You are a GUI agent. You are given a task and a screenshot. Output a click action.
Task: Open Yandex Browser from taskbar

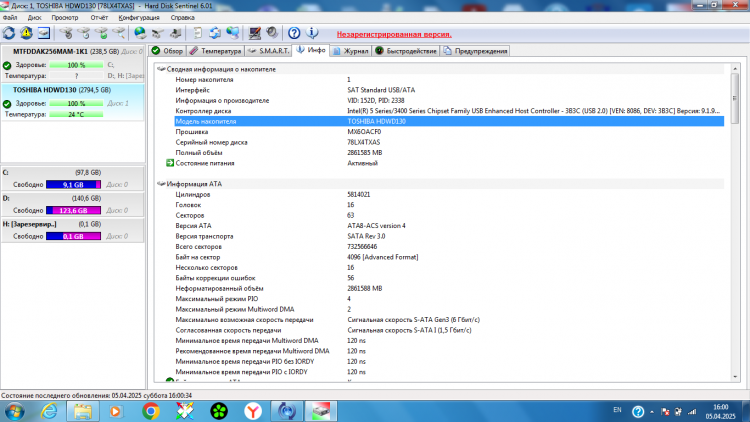click(253, 411)
